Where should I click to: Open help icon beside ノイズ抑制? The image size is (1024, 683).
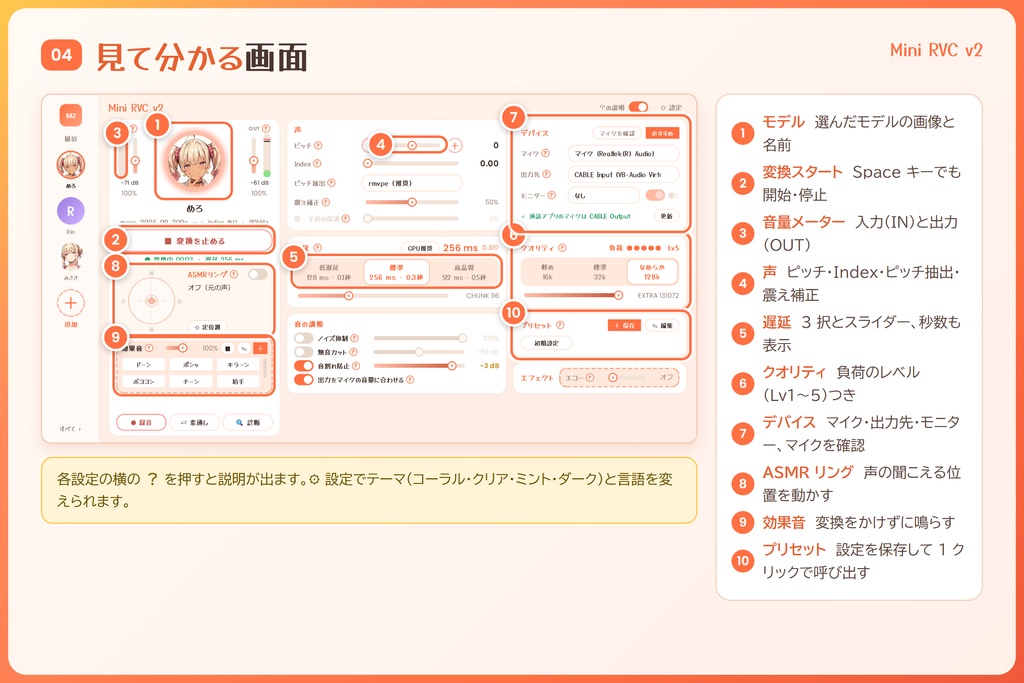(x=355, y=338)
